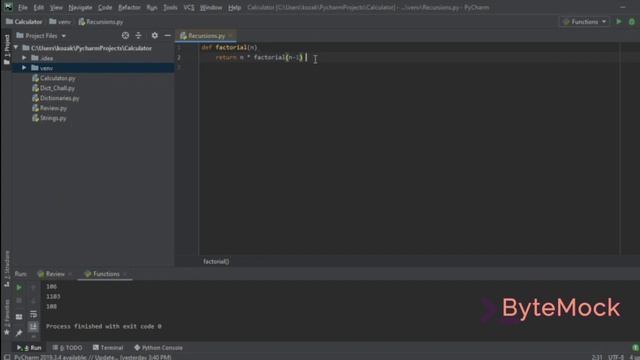Open the Window menu

tap(211, 7)
